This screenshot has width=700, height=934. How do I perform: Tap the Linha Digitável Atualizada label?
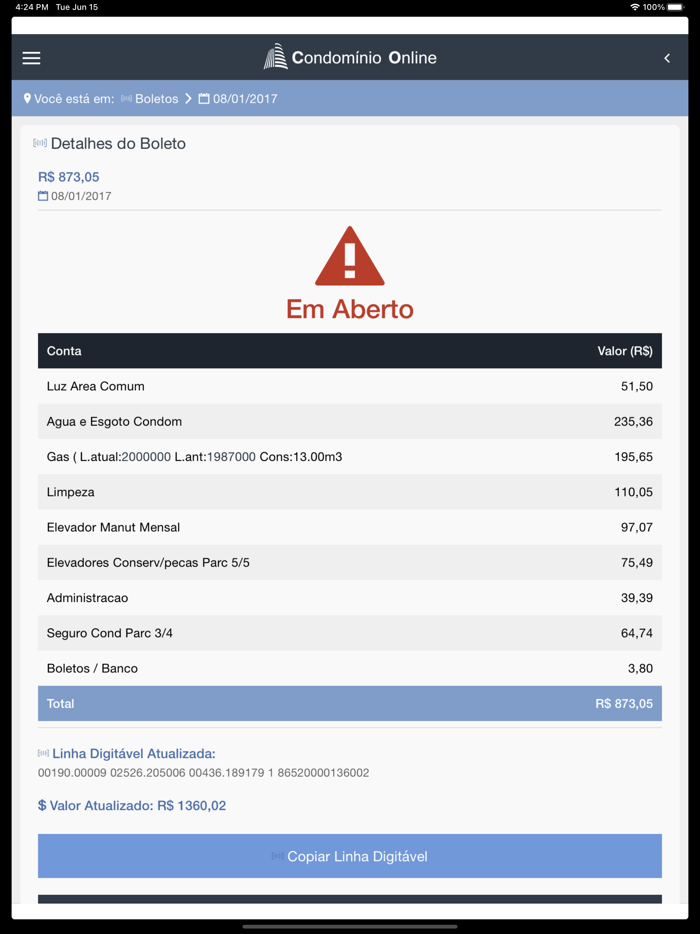pos(134,754)
